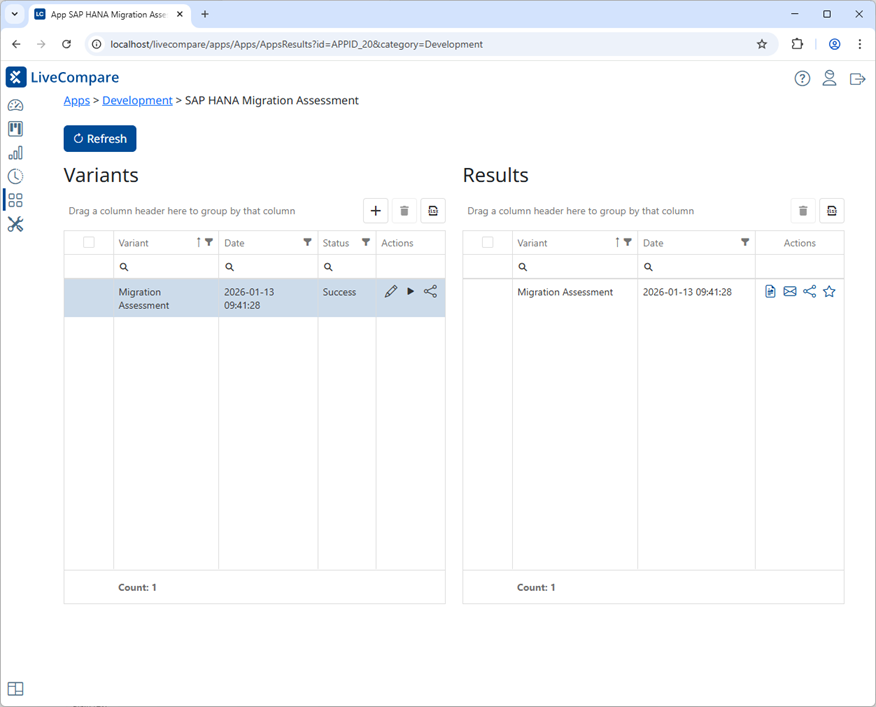The width and height of the screenshot is (876, 707).
Task: Go to Development breadcrumb link
Action: 137,101
